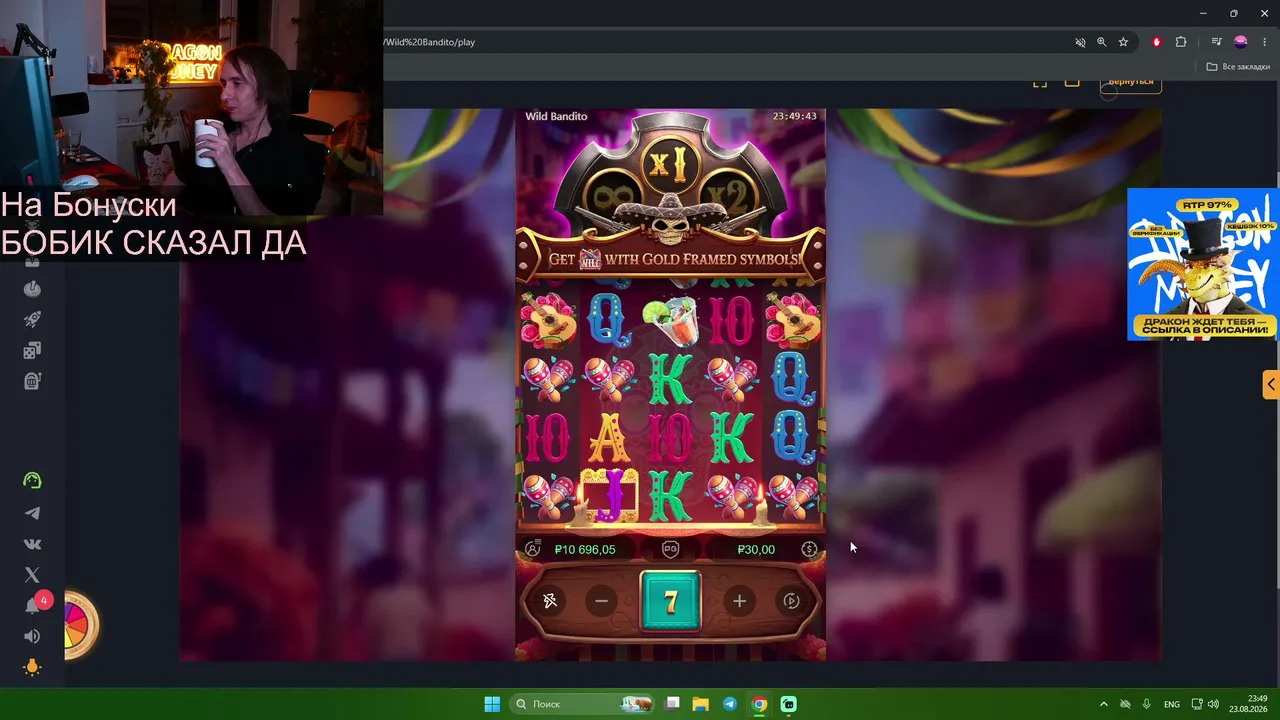Click the tray microphone icon
Image resolution: width=1280 pixels, height=720 pixels.
pos(1147,704)
